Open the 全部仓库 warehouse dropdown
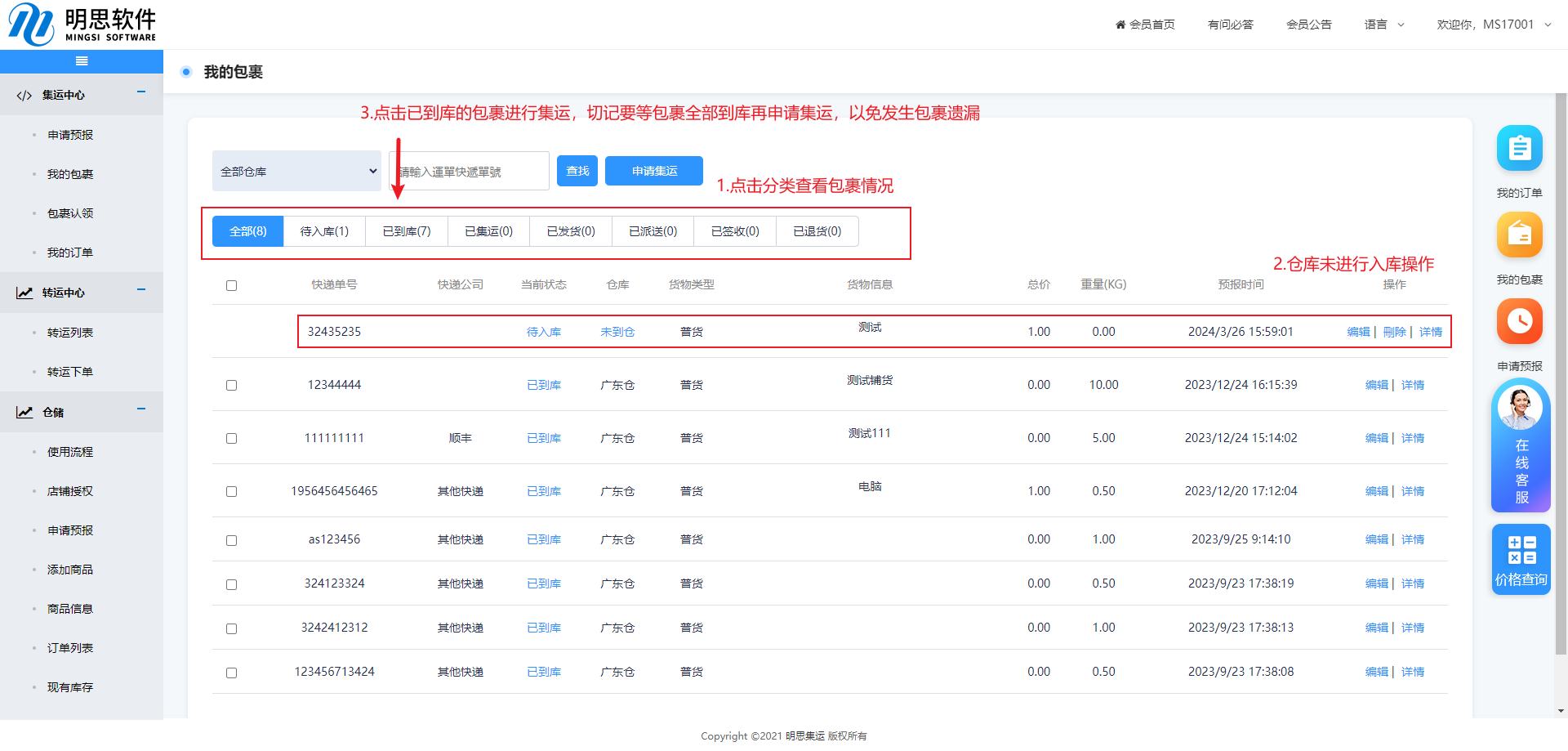1568x751 pixels. [x=296, y=172]
